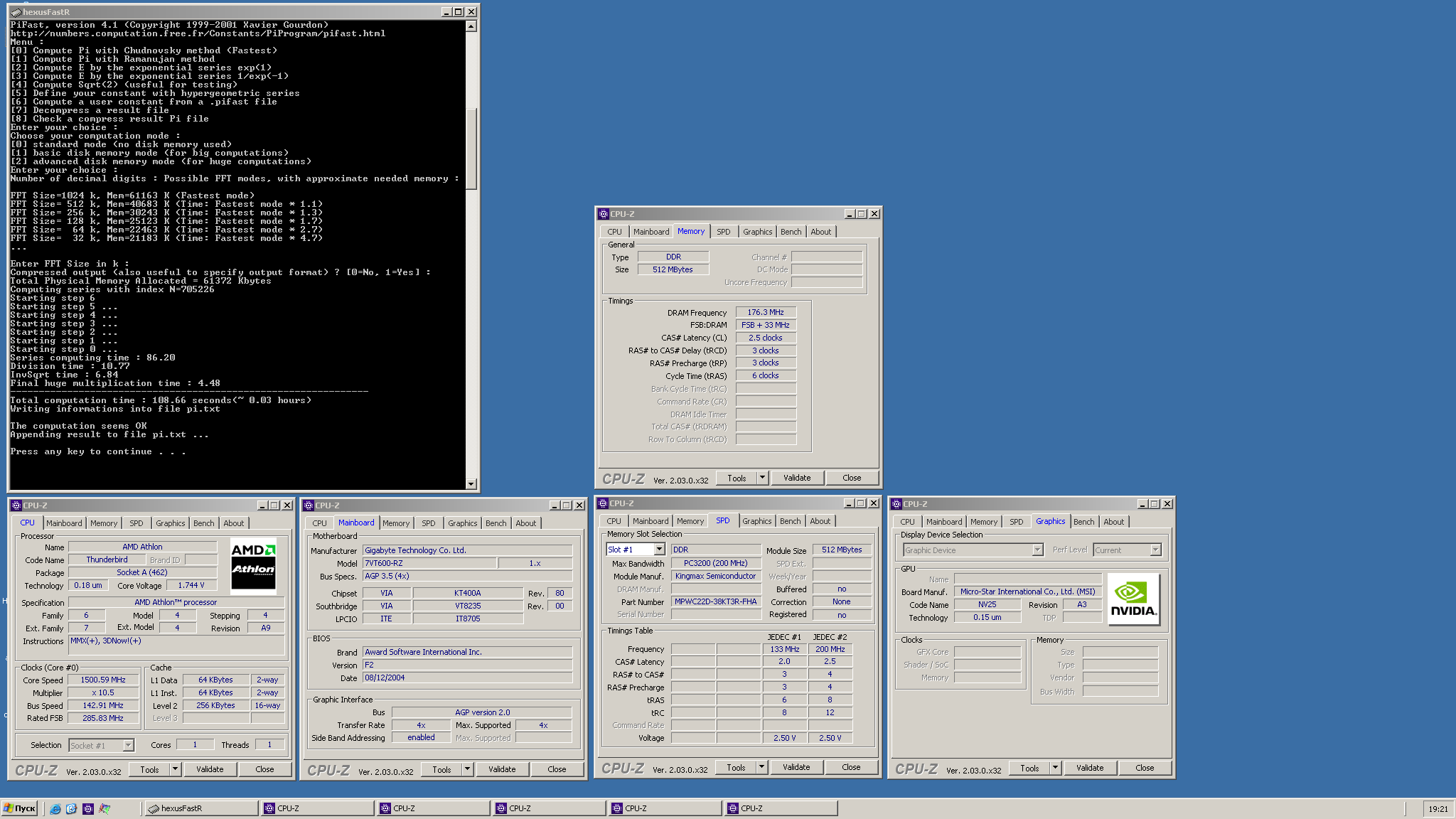
Task: Open the Slot #1 memory slot dropdown
Action: [x=659, y=550]
